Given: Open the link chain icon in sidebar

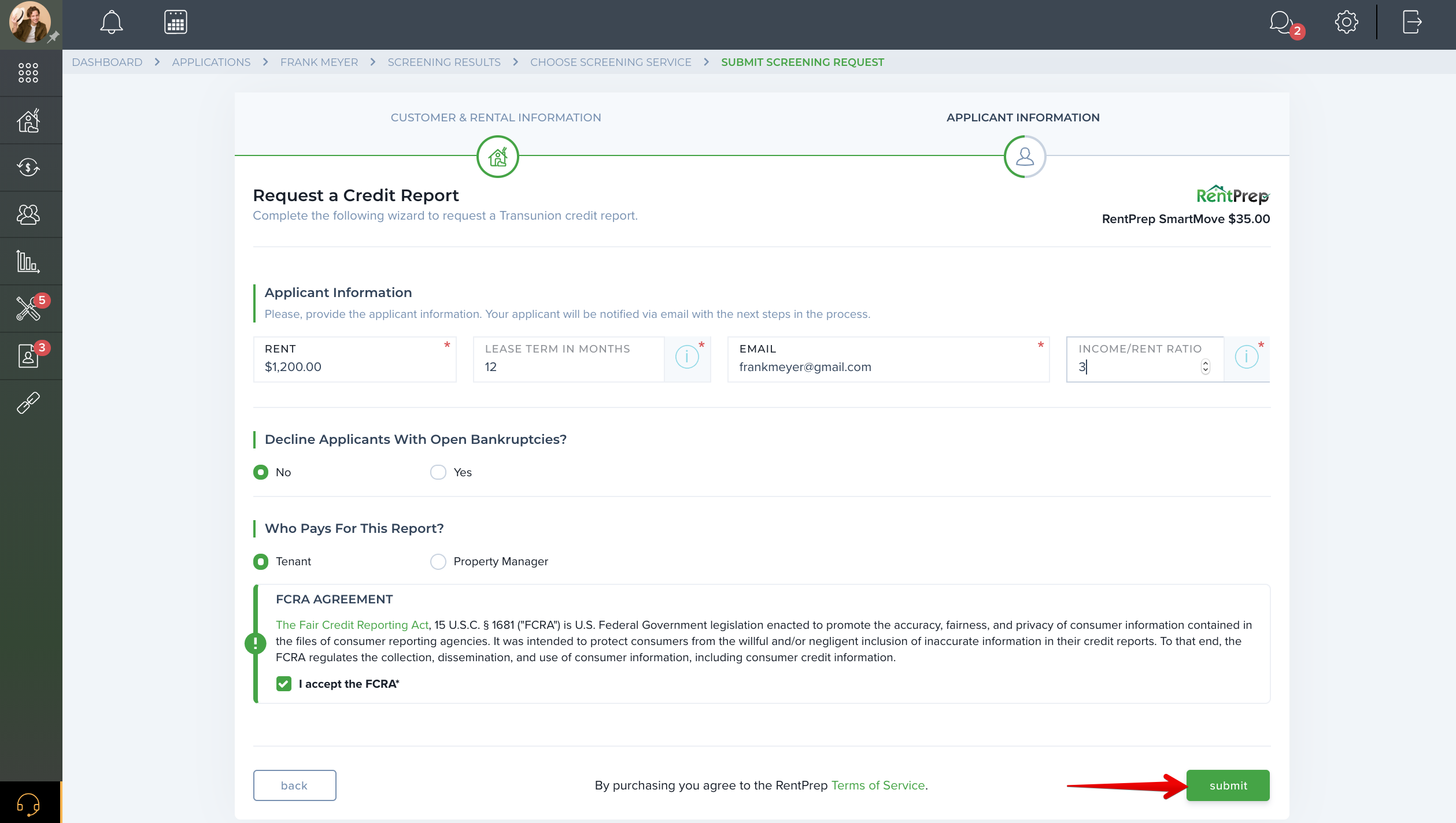Looking at the screenshot, I should point(28,403).
